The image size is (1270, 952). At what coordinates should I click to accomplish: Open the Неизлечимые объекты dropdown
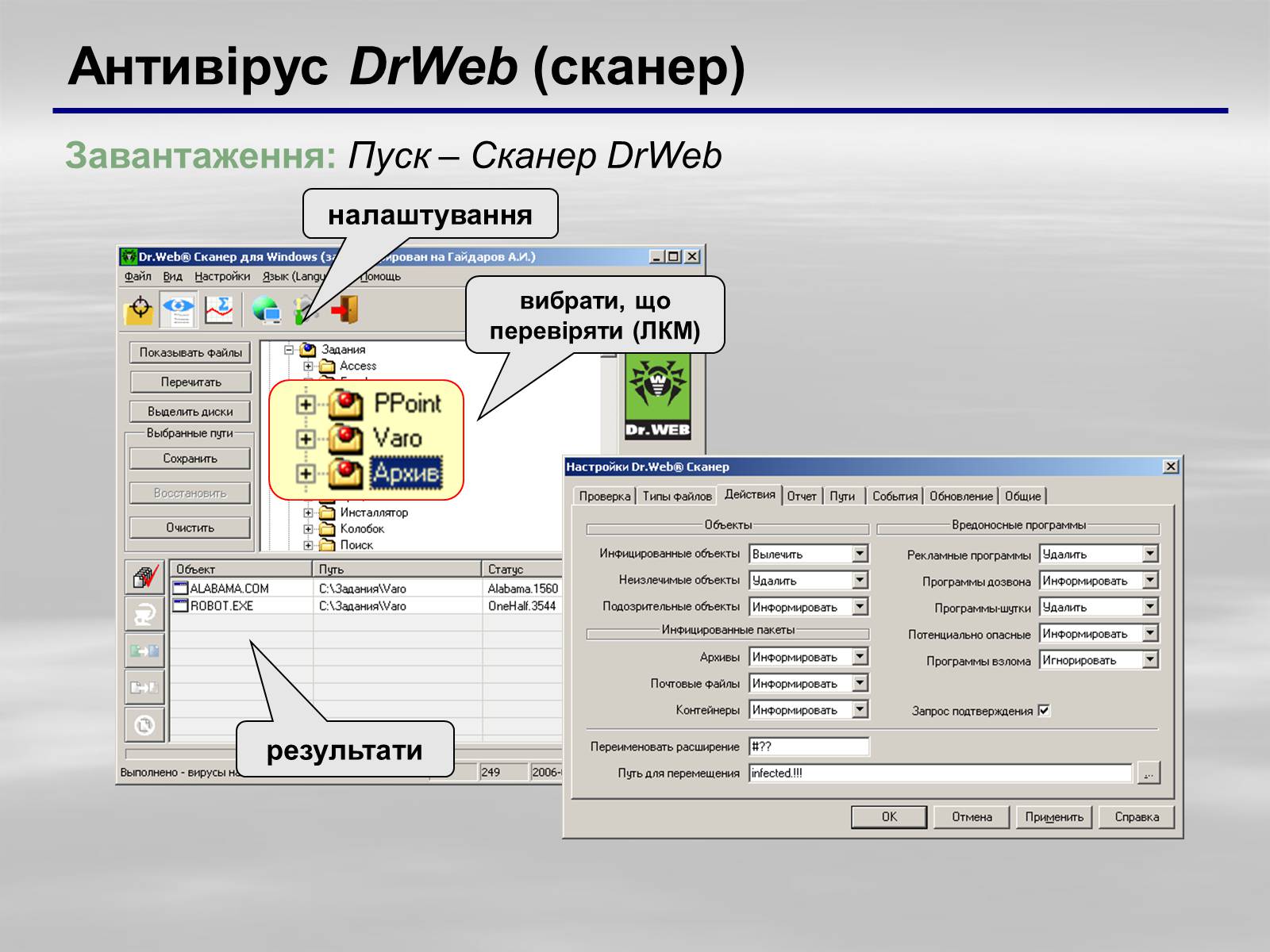click(860, 580)
